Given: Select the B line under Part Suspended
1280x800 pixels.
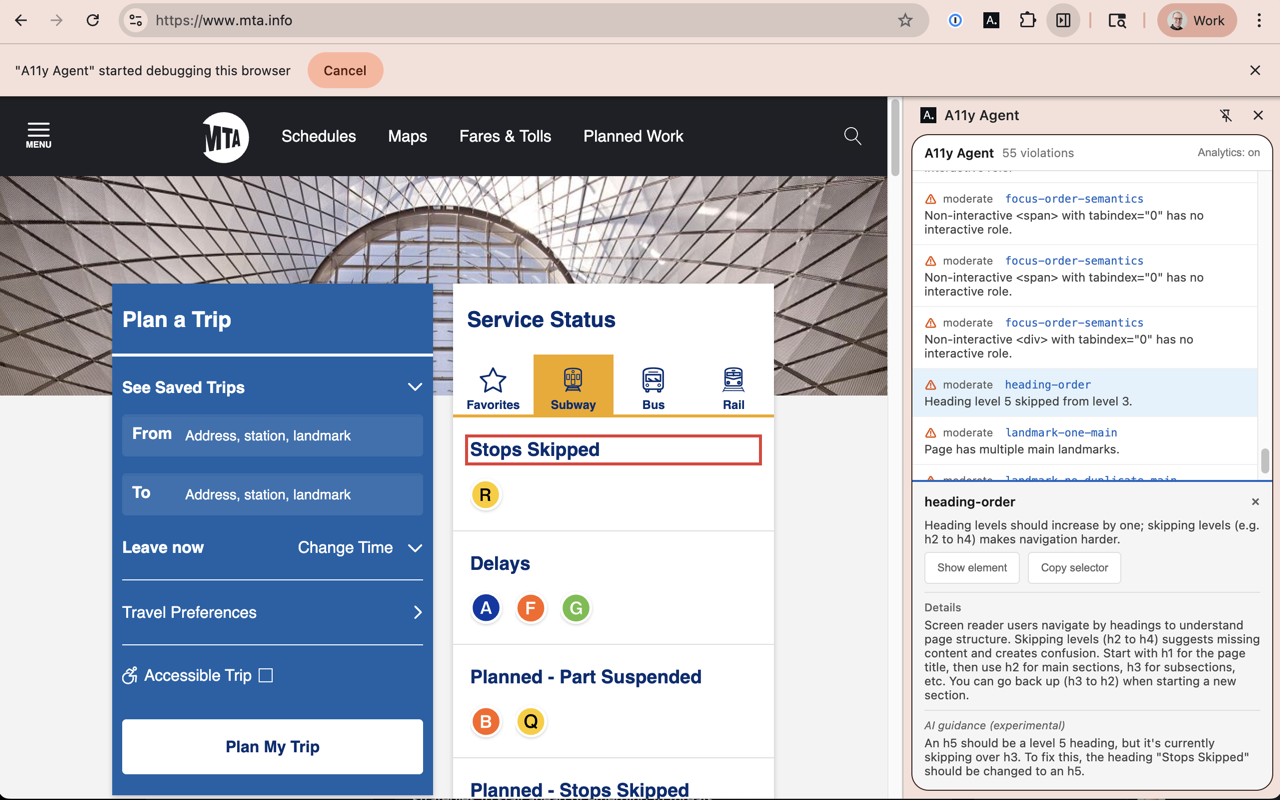Looking at the screenshot, I should click(x=486, y=721).
